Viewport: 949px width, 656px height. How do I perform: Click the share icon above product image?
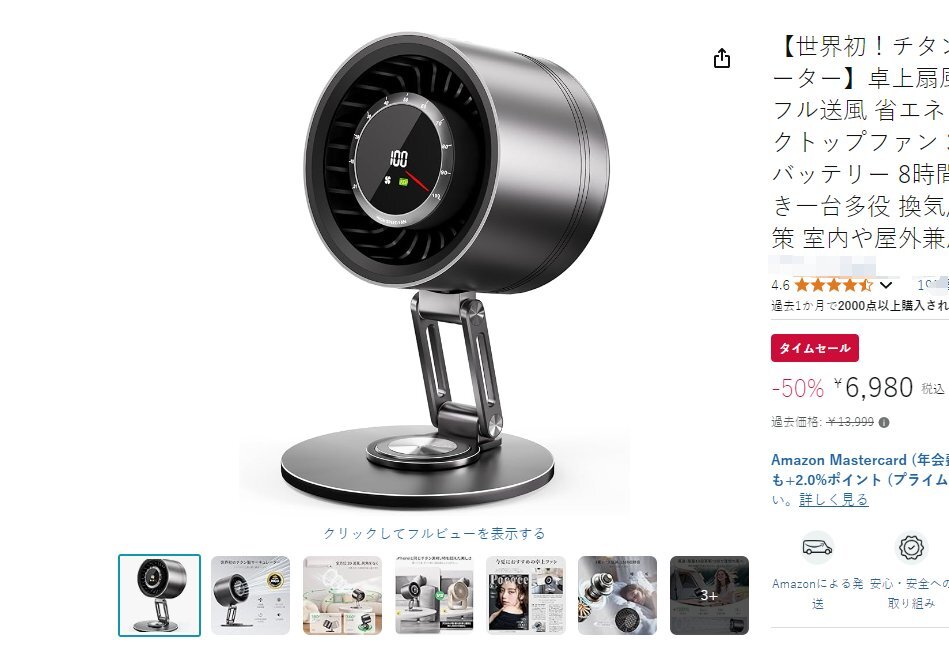click(x=721, y=59)
